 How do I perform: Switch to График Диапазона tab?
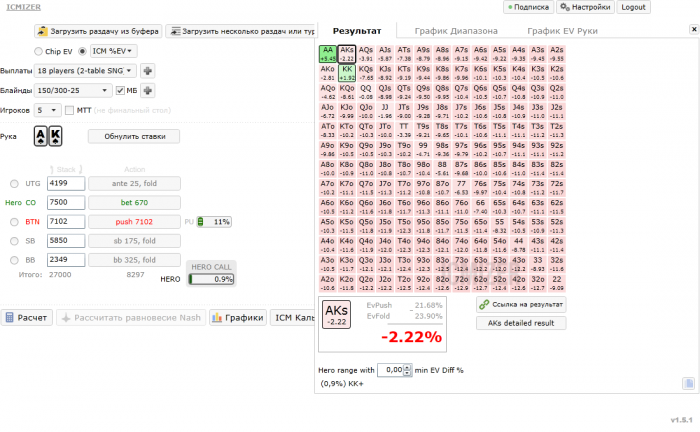click(456, 31)
